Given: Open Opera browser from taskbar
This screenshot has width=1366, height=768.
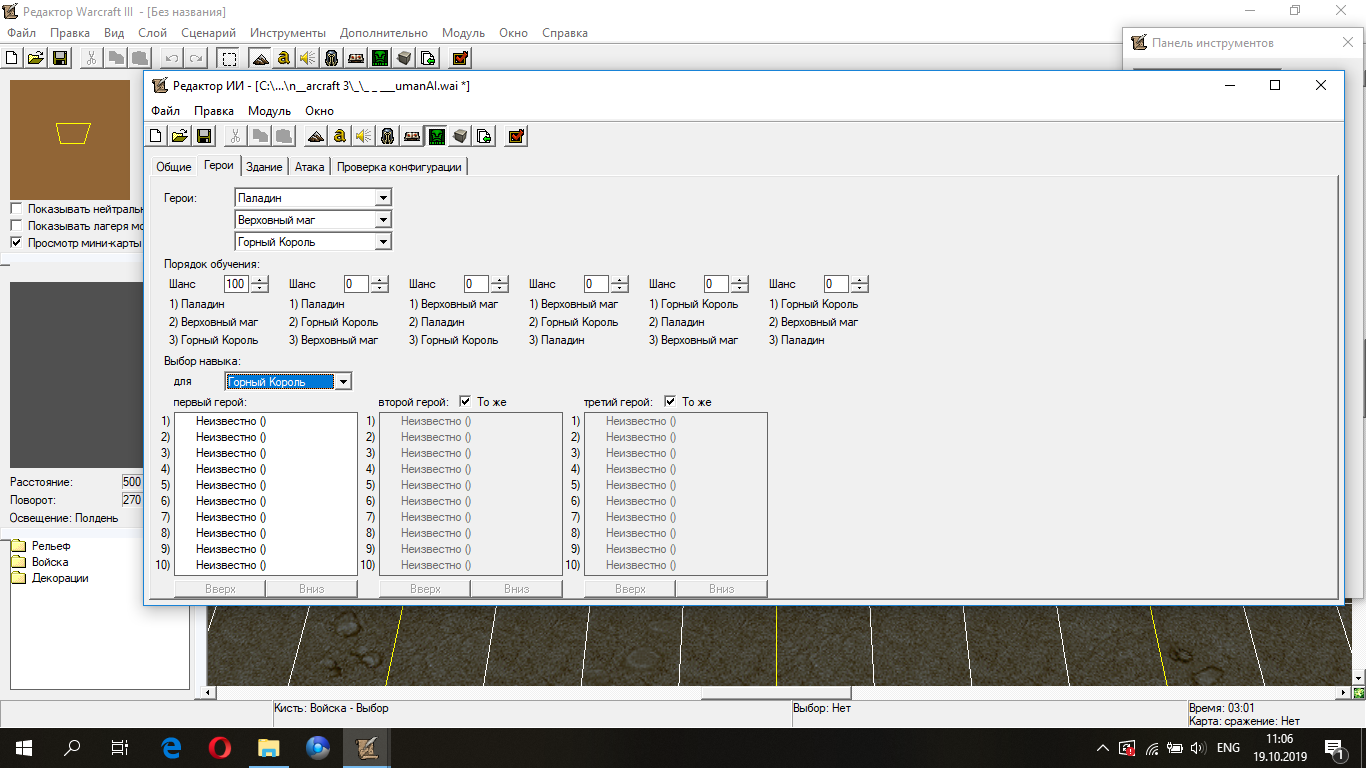Looking at the screenshot, I should tap(220, 747).
